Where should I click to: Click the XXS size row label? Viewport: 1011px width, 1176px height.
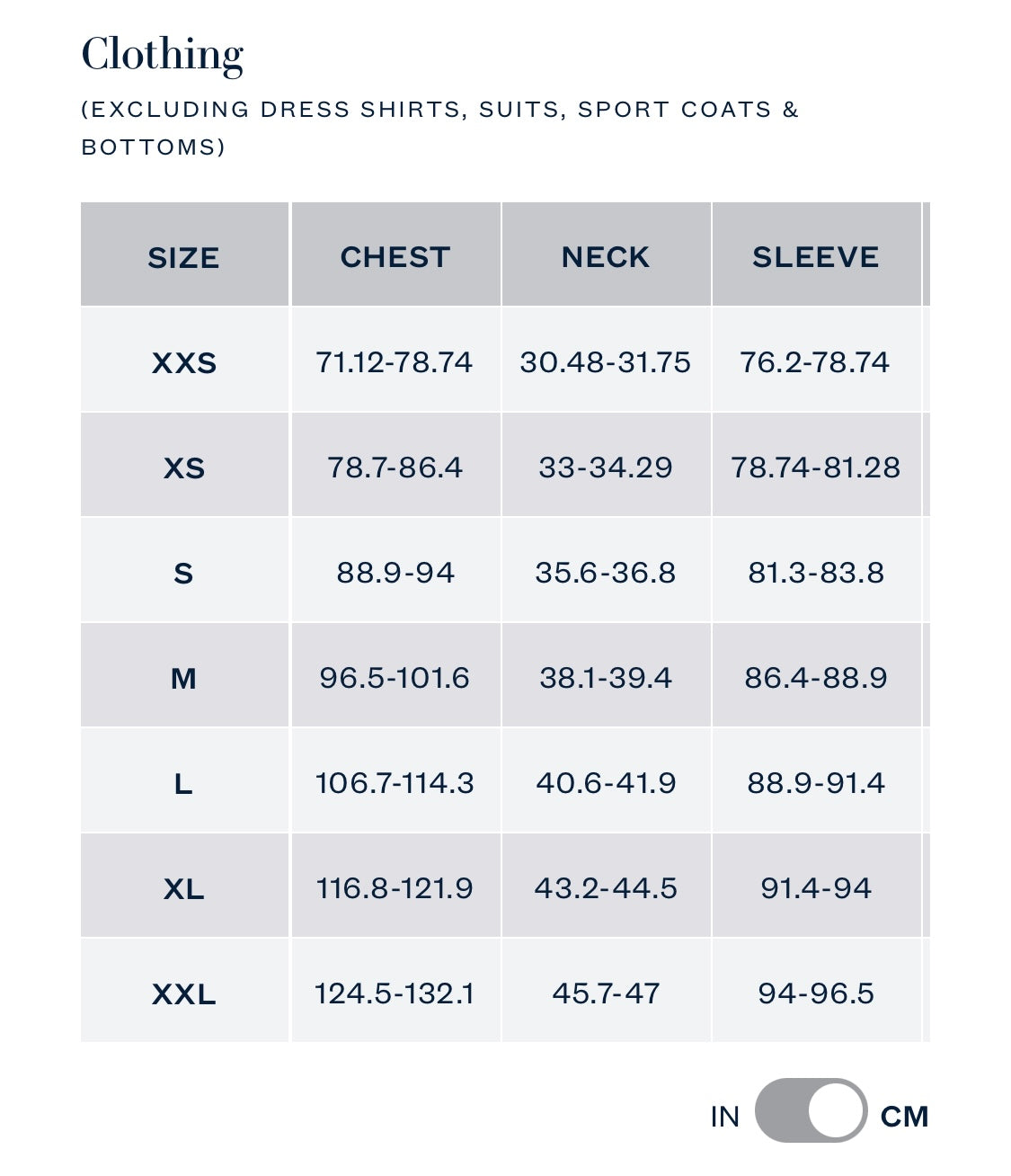(x=183, y=362)
